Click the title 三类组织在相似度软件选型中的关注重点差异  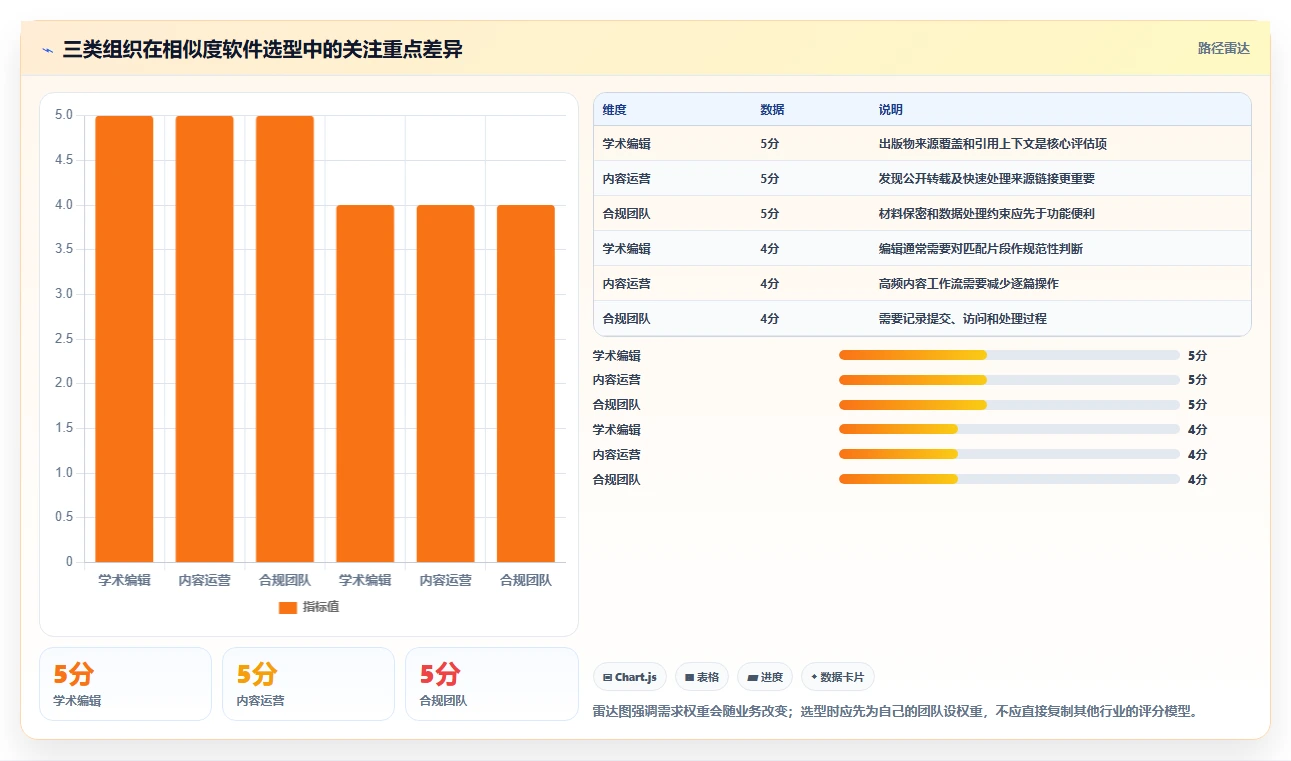(x=262, y=50)
